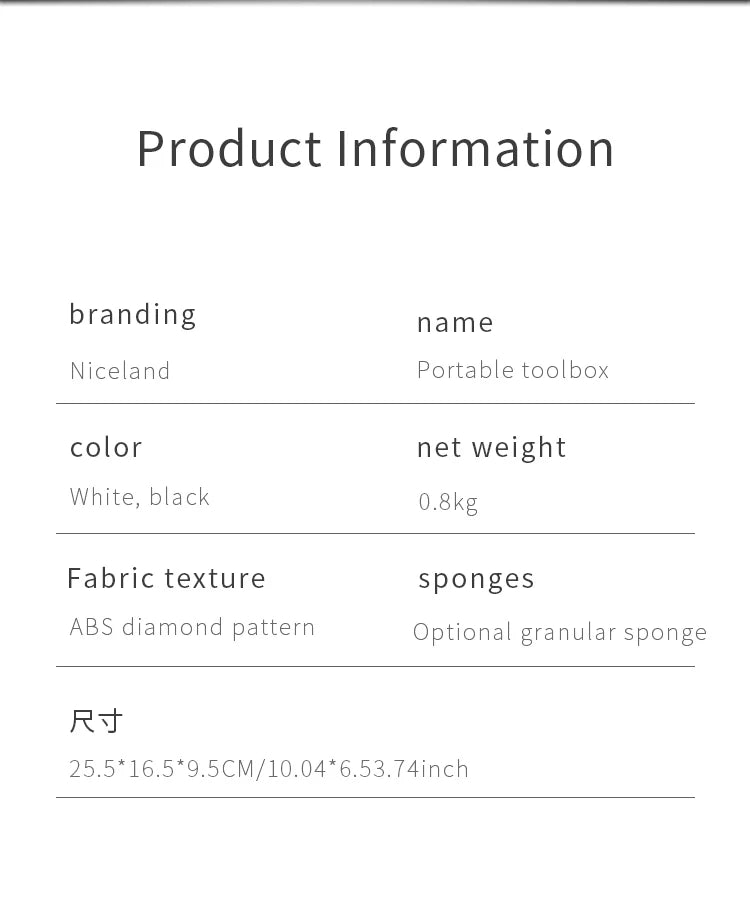Select the sponges label
This screenshot has width=750, height=924.
[476, 580]
